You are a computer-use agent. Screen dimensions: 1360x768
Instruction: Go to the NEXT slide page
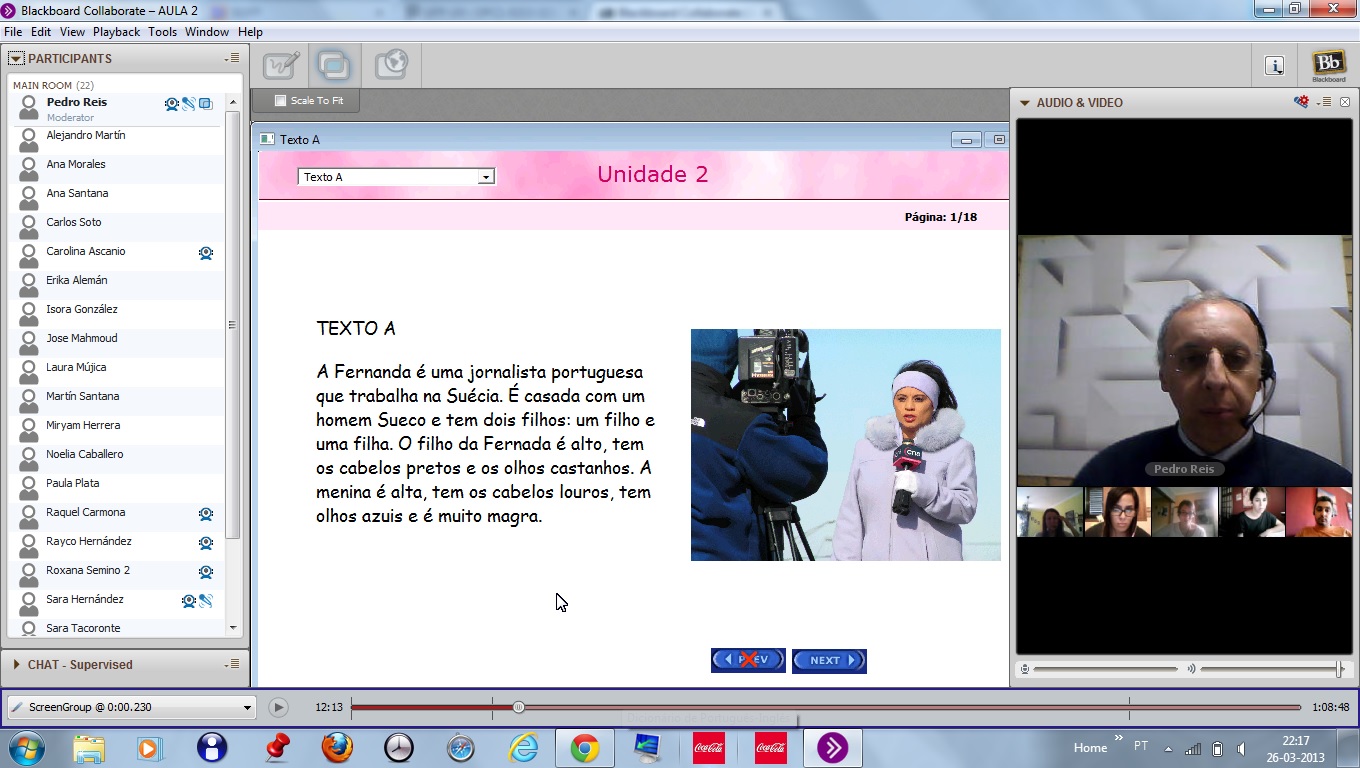tap(829, 661)
